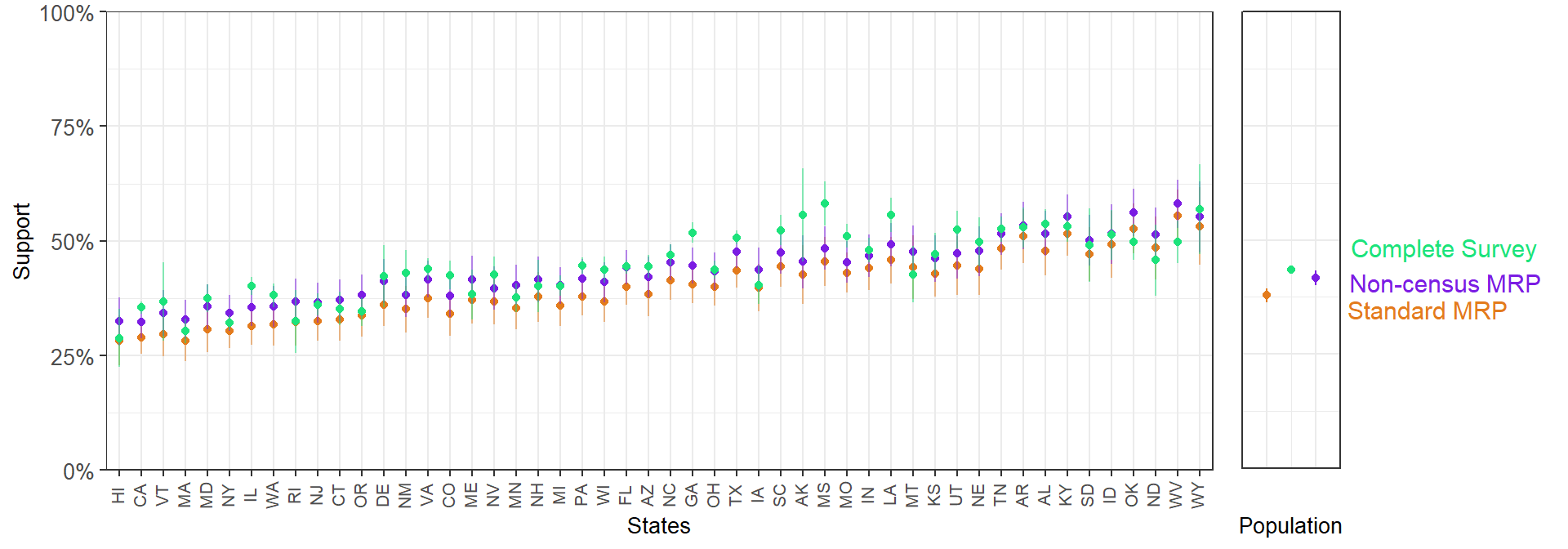This screenshot has height=549, width=1568.
Task: Click the Non-census MRP legend label
Action: 1444,283
